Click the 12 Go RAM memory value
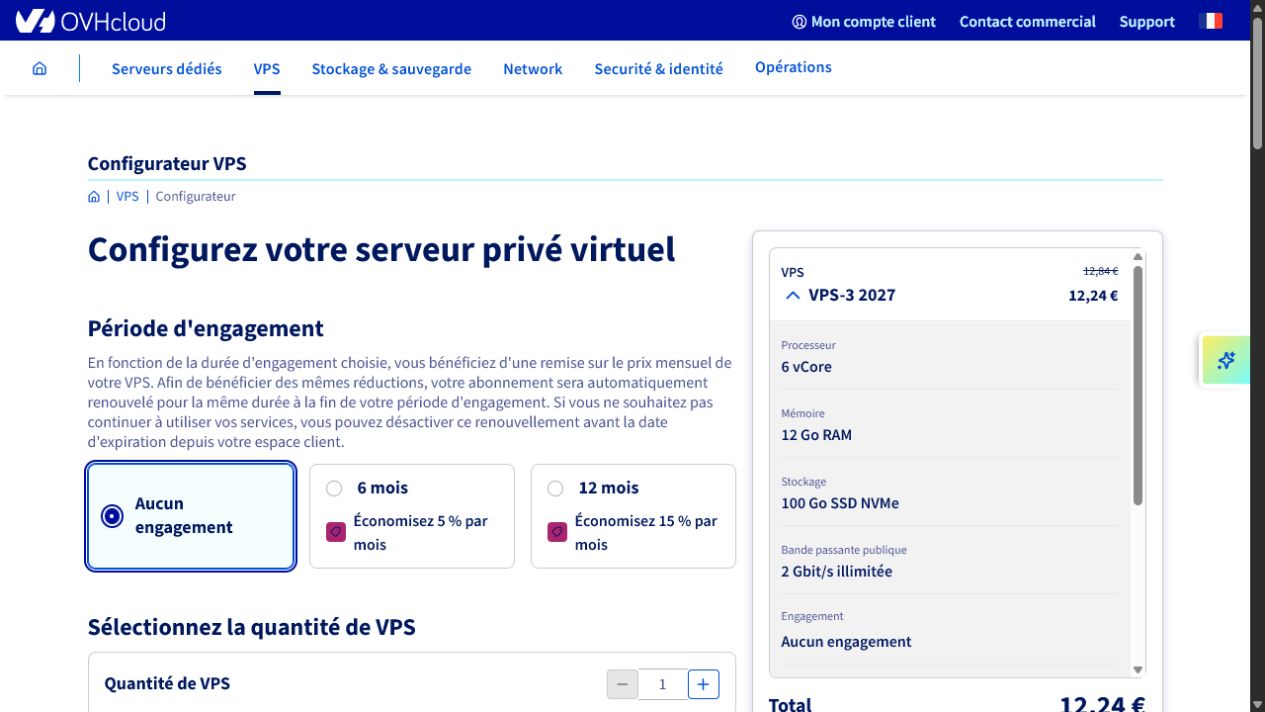Screen dimensions: 1265x712 [816, 435]
